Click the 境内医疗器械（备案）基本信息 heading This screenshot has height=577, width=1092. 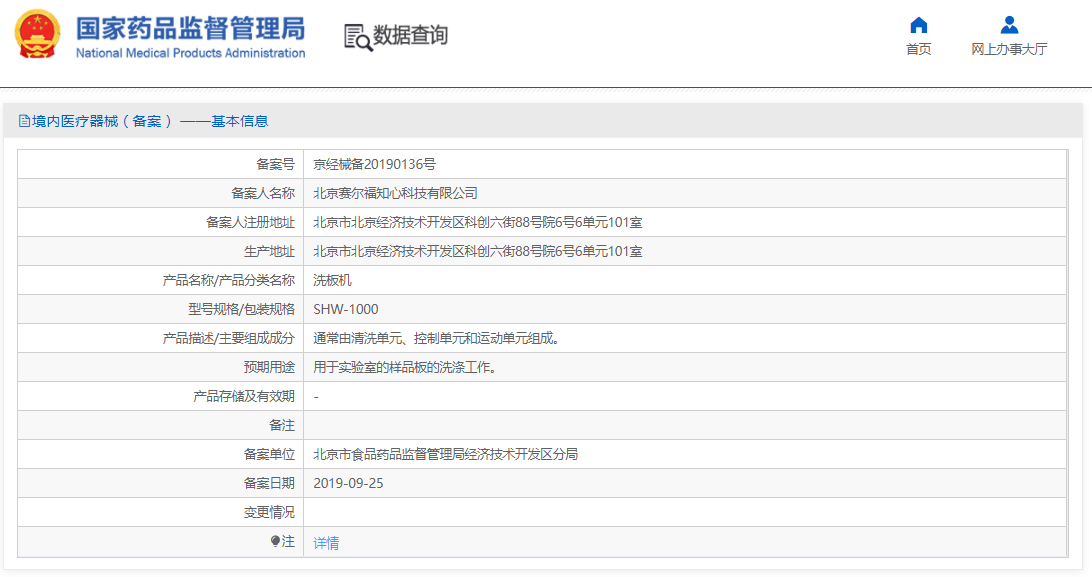[150, 121]
